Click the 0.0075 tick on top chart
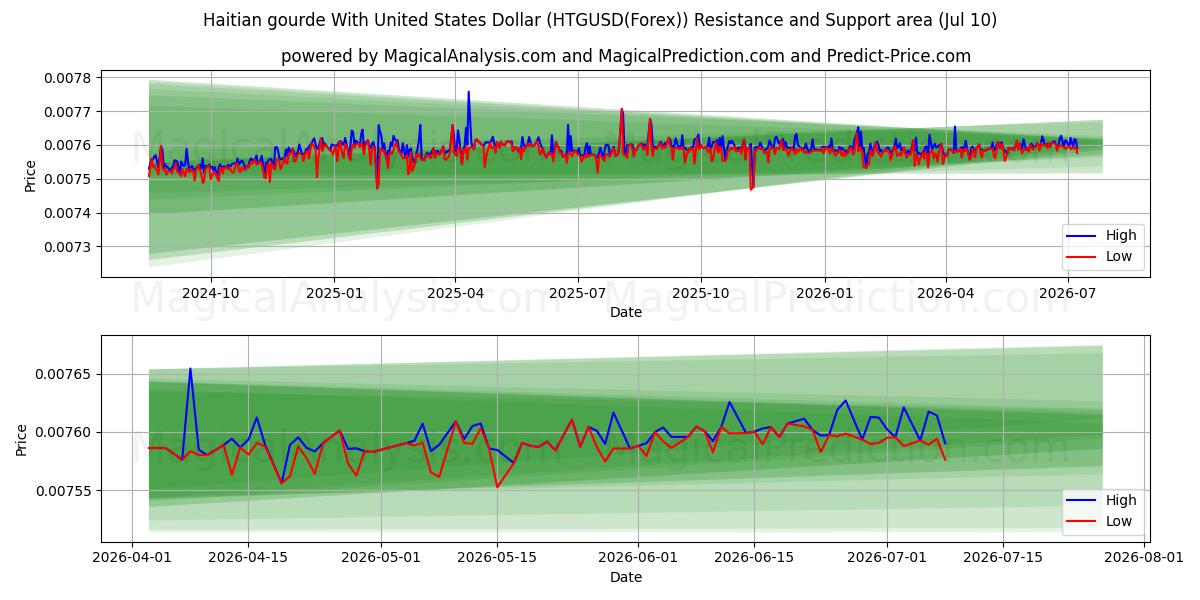The image size is (1200, 600). click(x=68, y=180)
